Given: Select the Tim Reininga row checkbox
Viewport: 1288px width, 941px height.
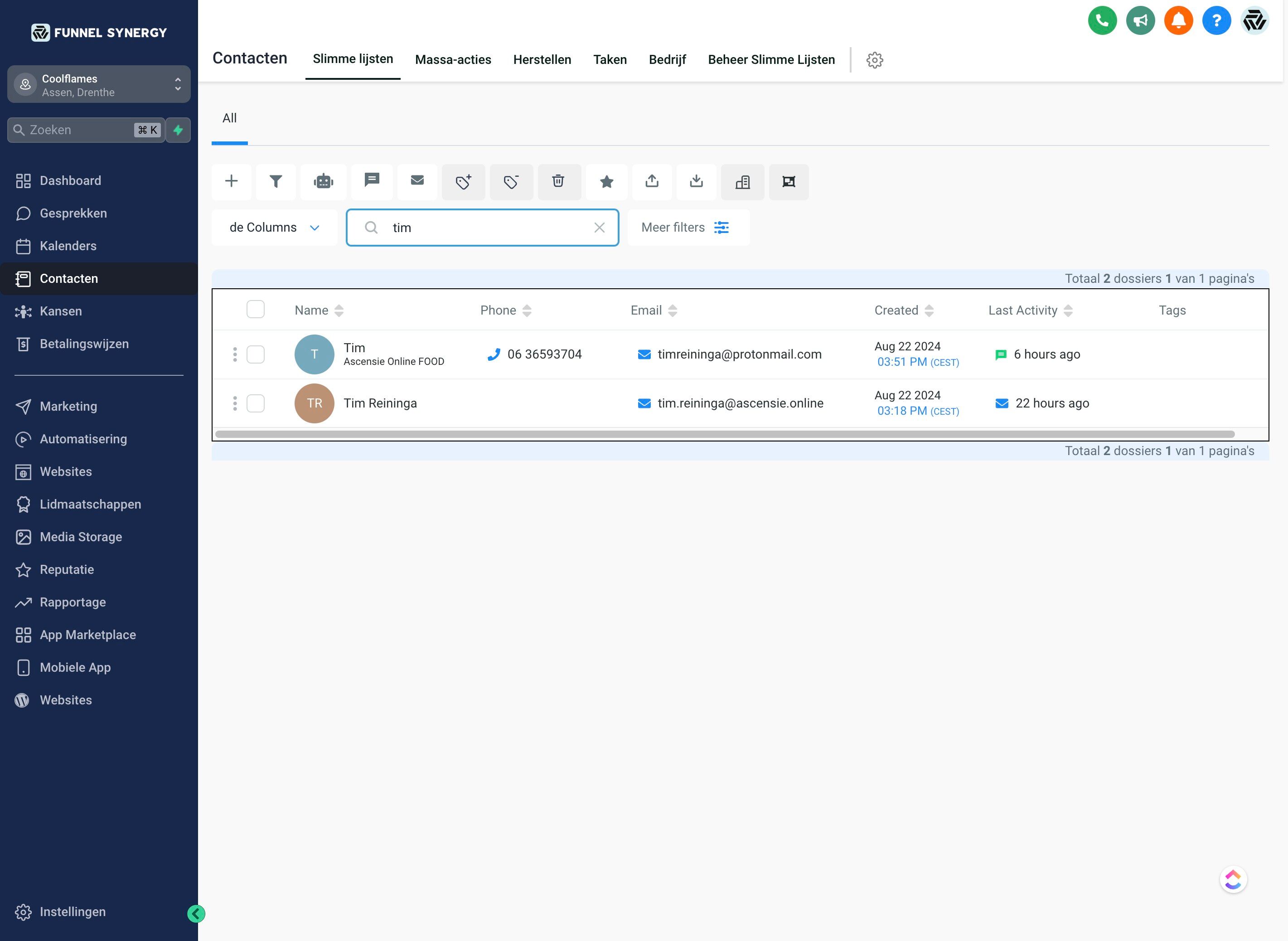Looking at the screenshot, I should click(255, 403).
